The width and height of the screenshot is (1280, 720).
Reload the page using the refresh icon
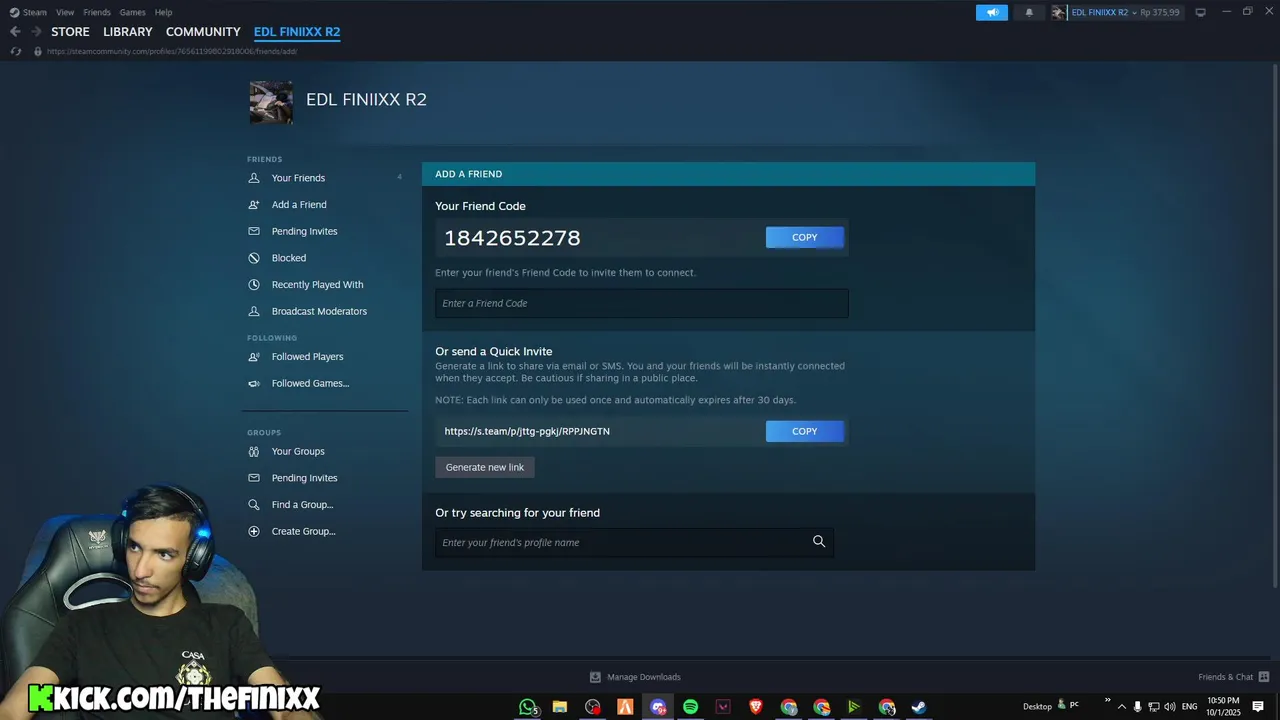pyautogui.click(x=15, y=51)
